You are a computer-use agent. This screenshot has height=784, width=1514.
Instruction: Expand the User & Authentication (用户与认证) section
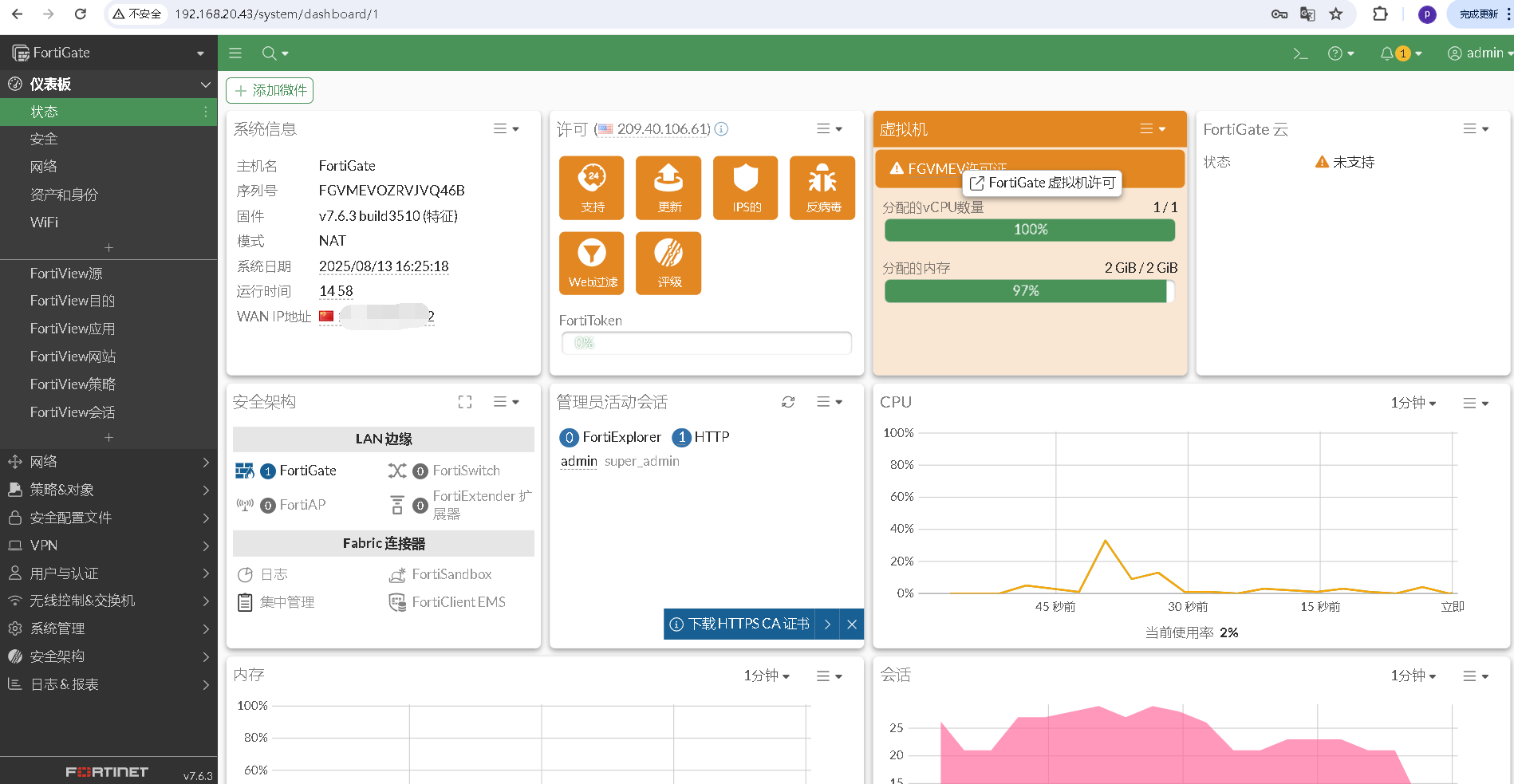108,573
